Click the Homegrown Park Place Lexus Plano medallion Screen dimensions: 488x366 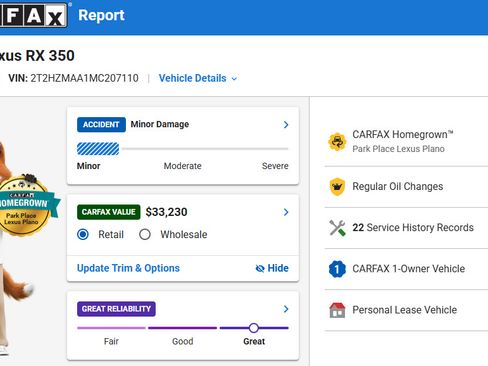point(25,205)
